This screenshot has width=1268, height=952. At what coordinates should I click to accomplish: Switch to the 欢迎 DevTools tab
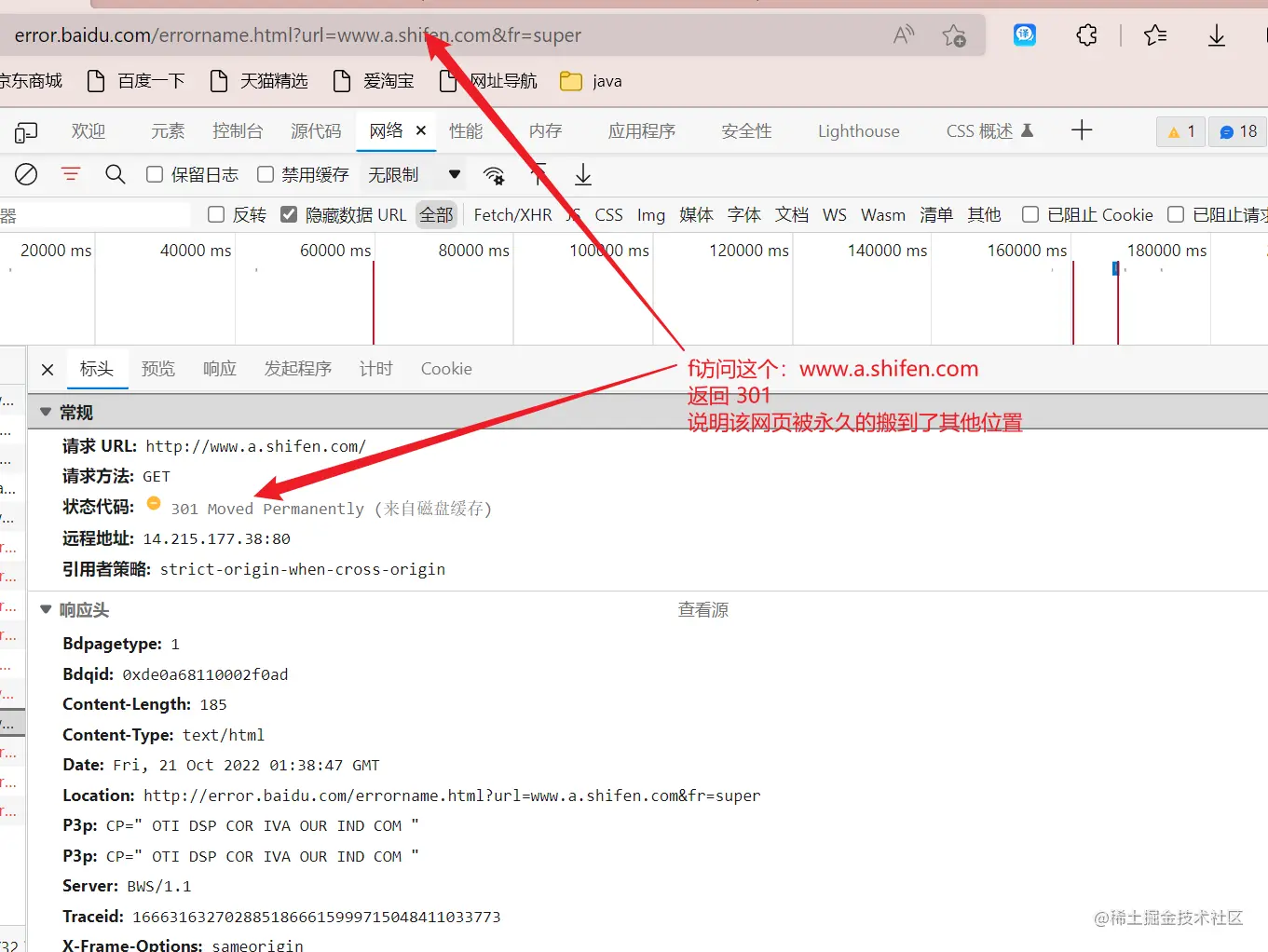pos(89,131)
